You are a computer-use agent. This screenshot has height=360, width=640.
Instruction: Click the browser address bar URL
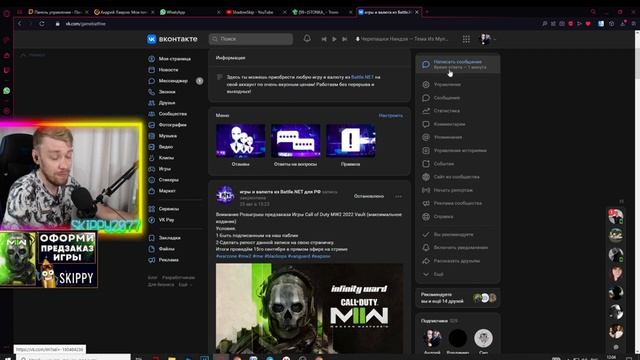86,24
